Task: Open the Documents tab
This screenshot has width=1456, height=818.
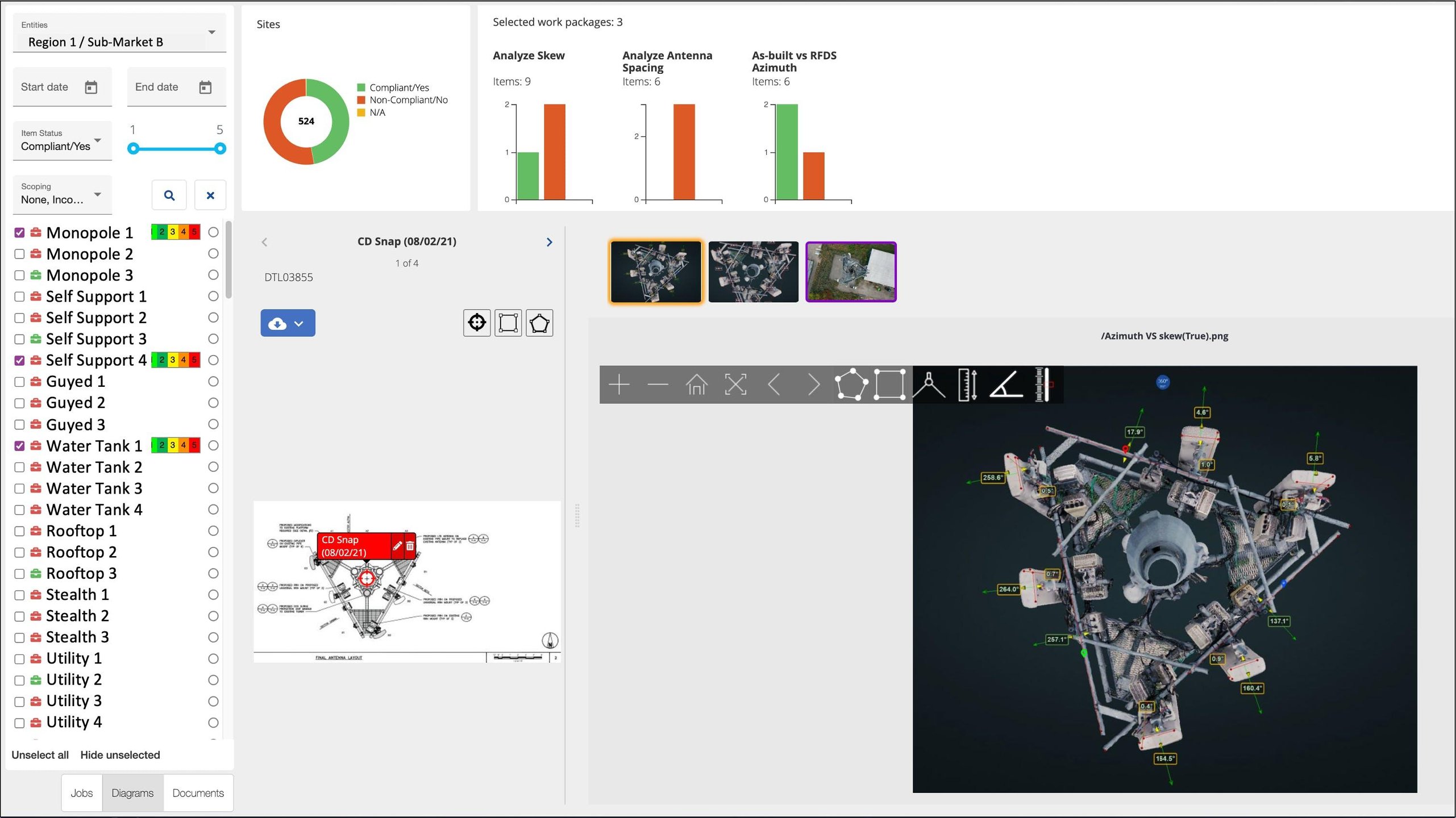Action: (198, 793)
